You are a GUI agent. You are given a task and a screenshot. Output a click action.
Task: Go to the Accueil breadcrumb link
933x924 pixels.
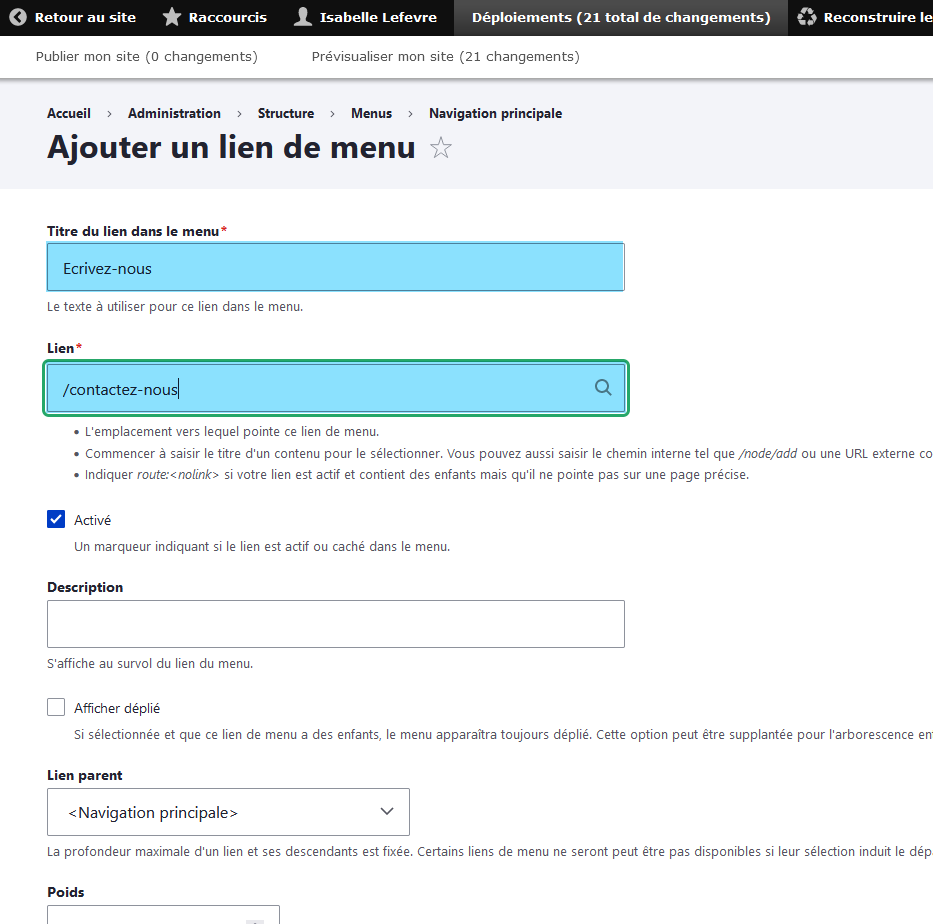tap(69, 114)
